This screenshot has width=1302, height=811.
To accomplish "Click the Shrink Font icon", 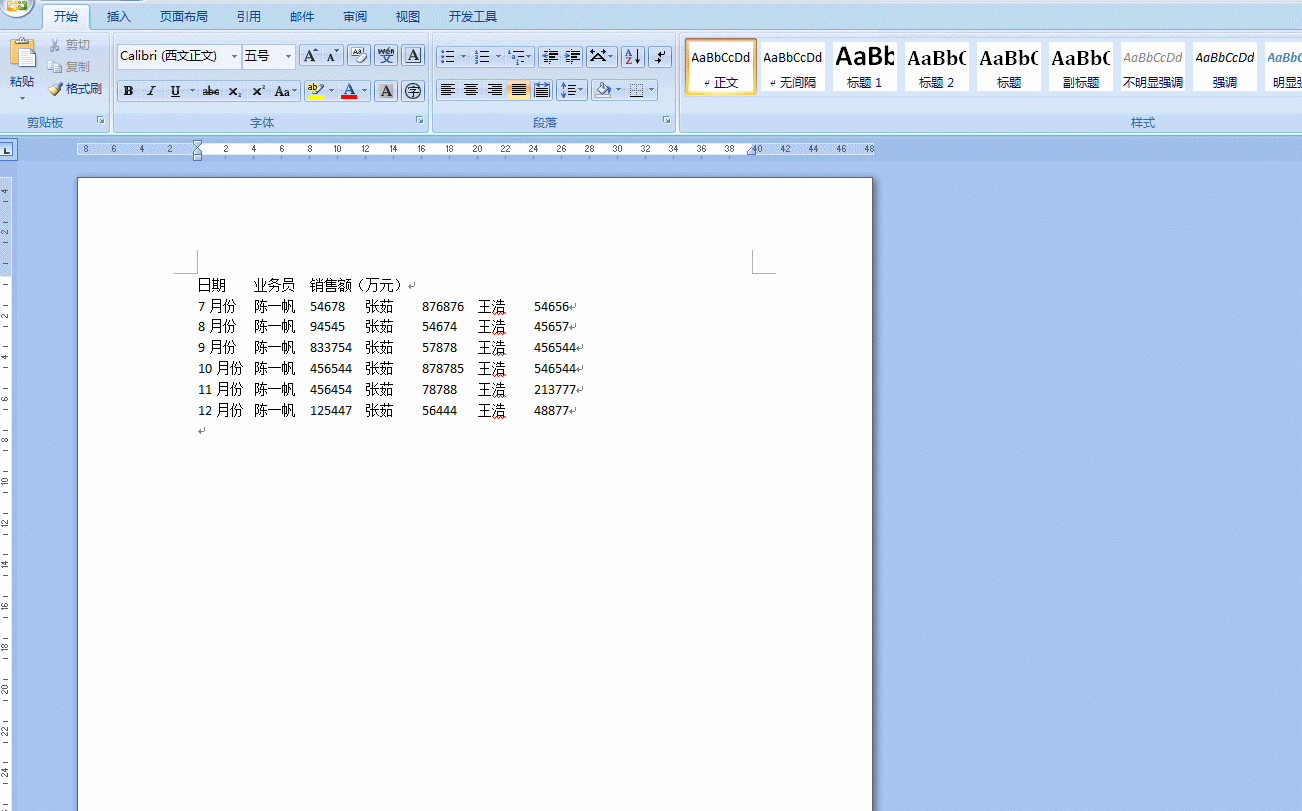I will [x=332, y=56].
